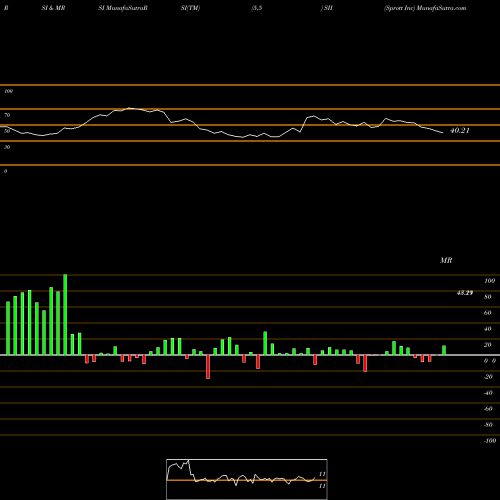Click the '(5,5' parameter text in header
This screenshot has width=500, height=500.
click(x=257, y=8)
